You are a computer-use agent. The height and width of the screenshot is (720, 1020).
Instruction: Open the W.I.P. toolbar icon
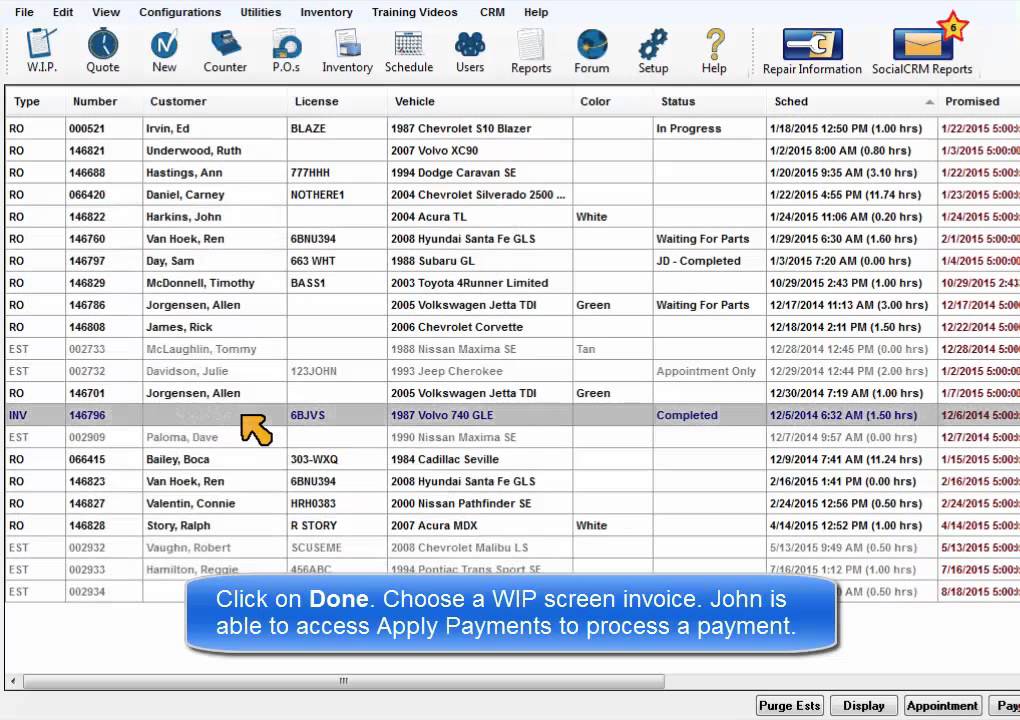(x=41, y=50)
